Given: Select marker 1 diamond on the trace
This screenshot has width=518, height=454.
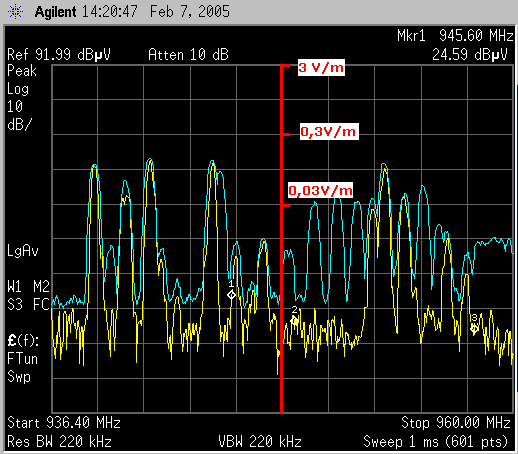Looking at the screenshot, I should click(x=231, y=295).
